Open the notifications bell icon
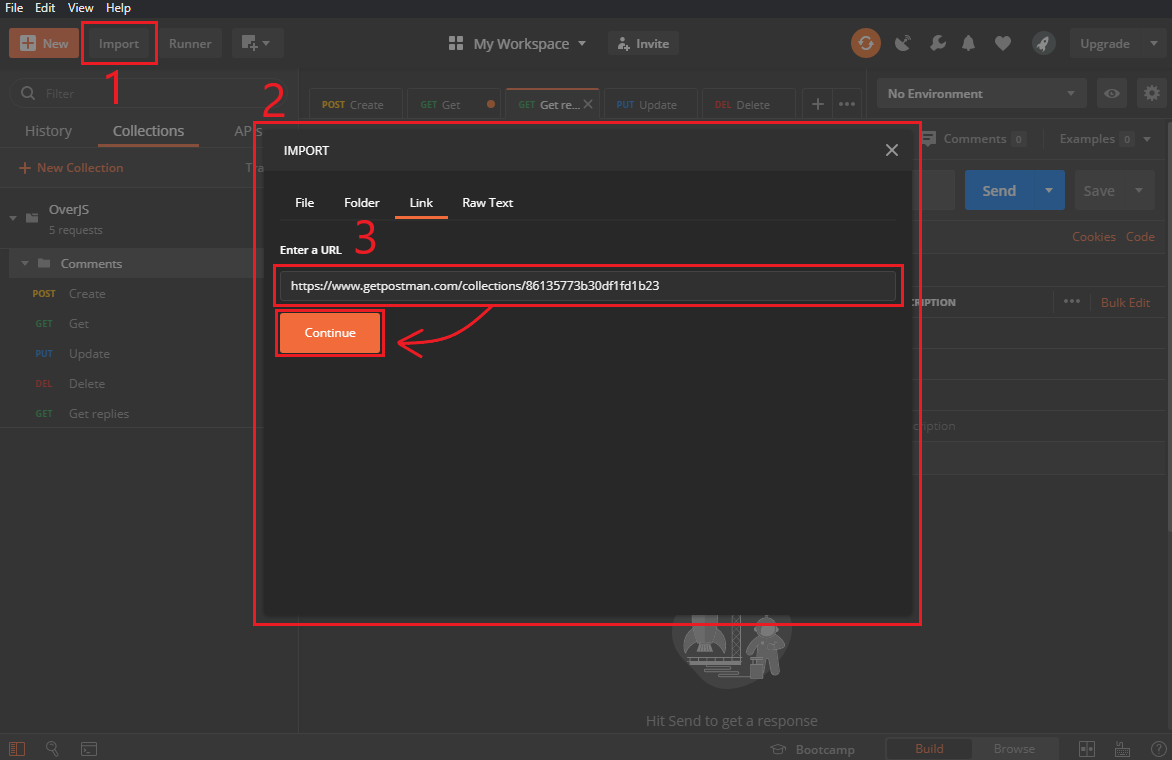The image size is (1172, 760). (969, 43)
